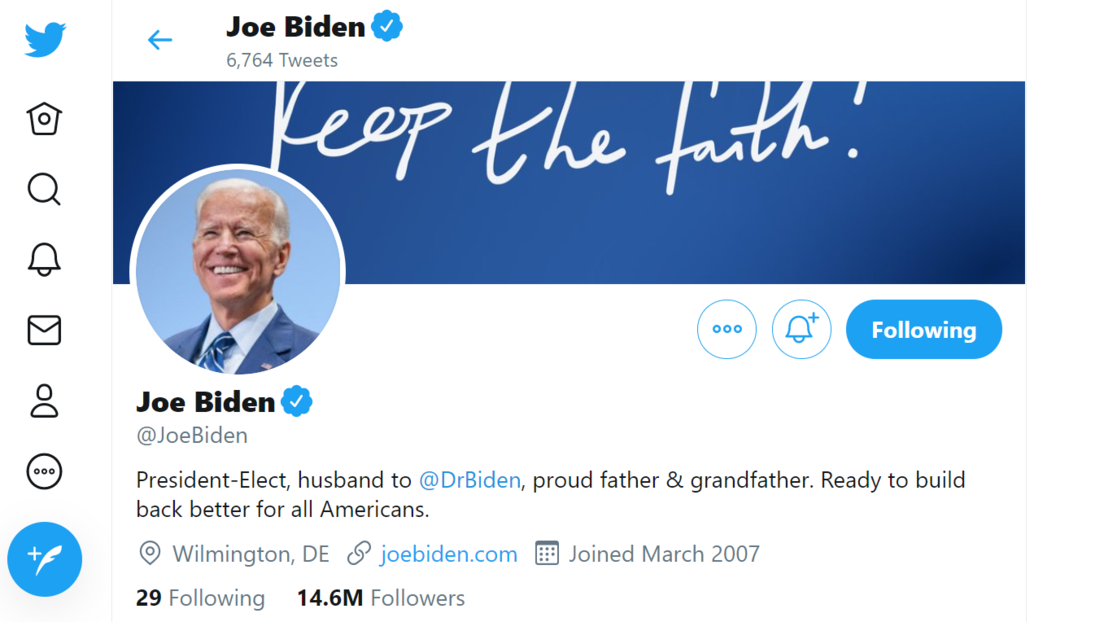Open the Messages envelope icon
Screen dimensions: 1104x622
44,330
